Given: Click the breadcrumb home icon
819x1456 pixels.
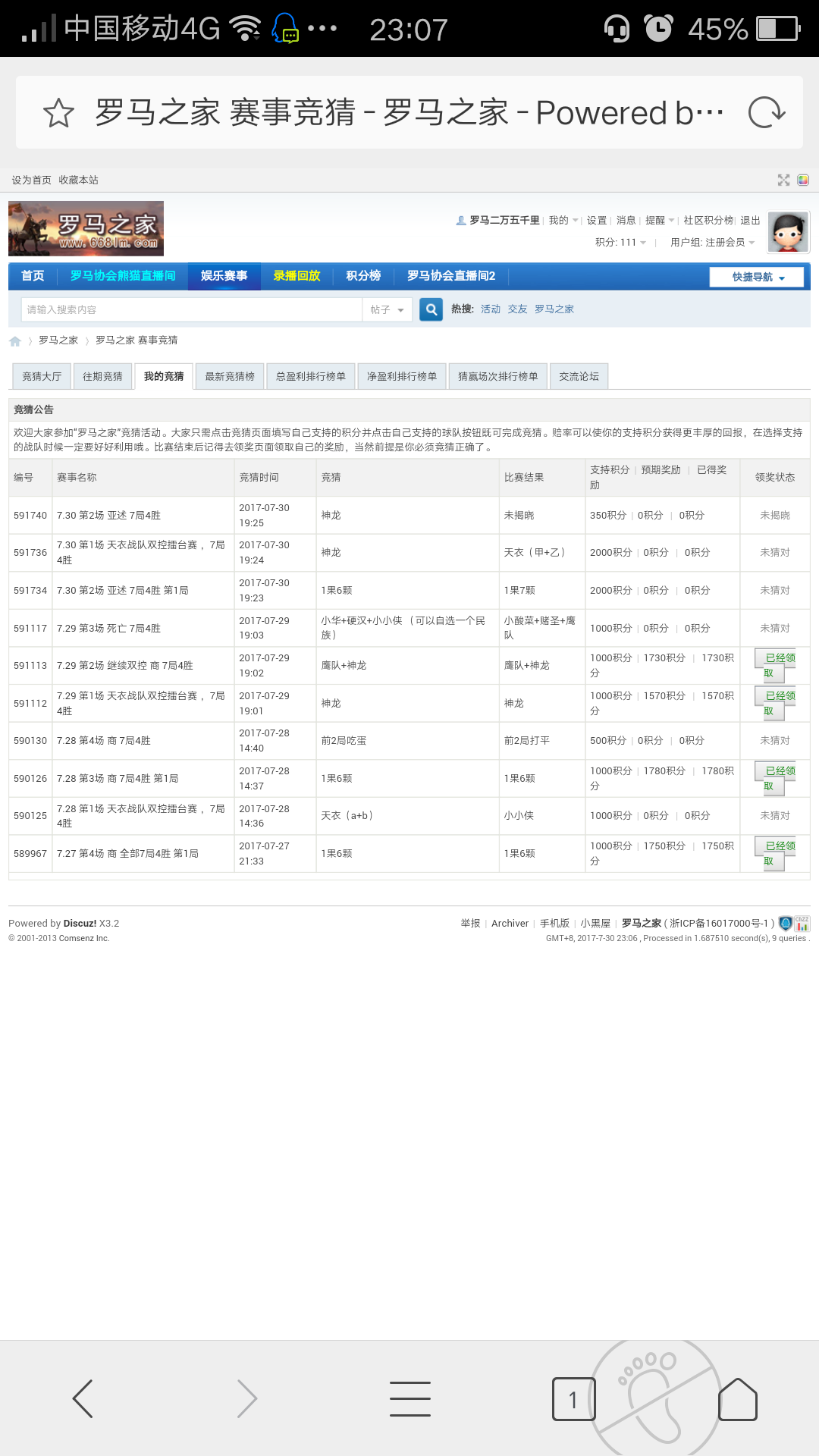Looking at the screenshot, I should pos(15,341).
